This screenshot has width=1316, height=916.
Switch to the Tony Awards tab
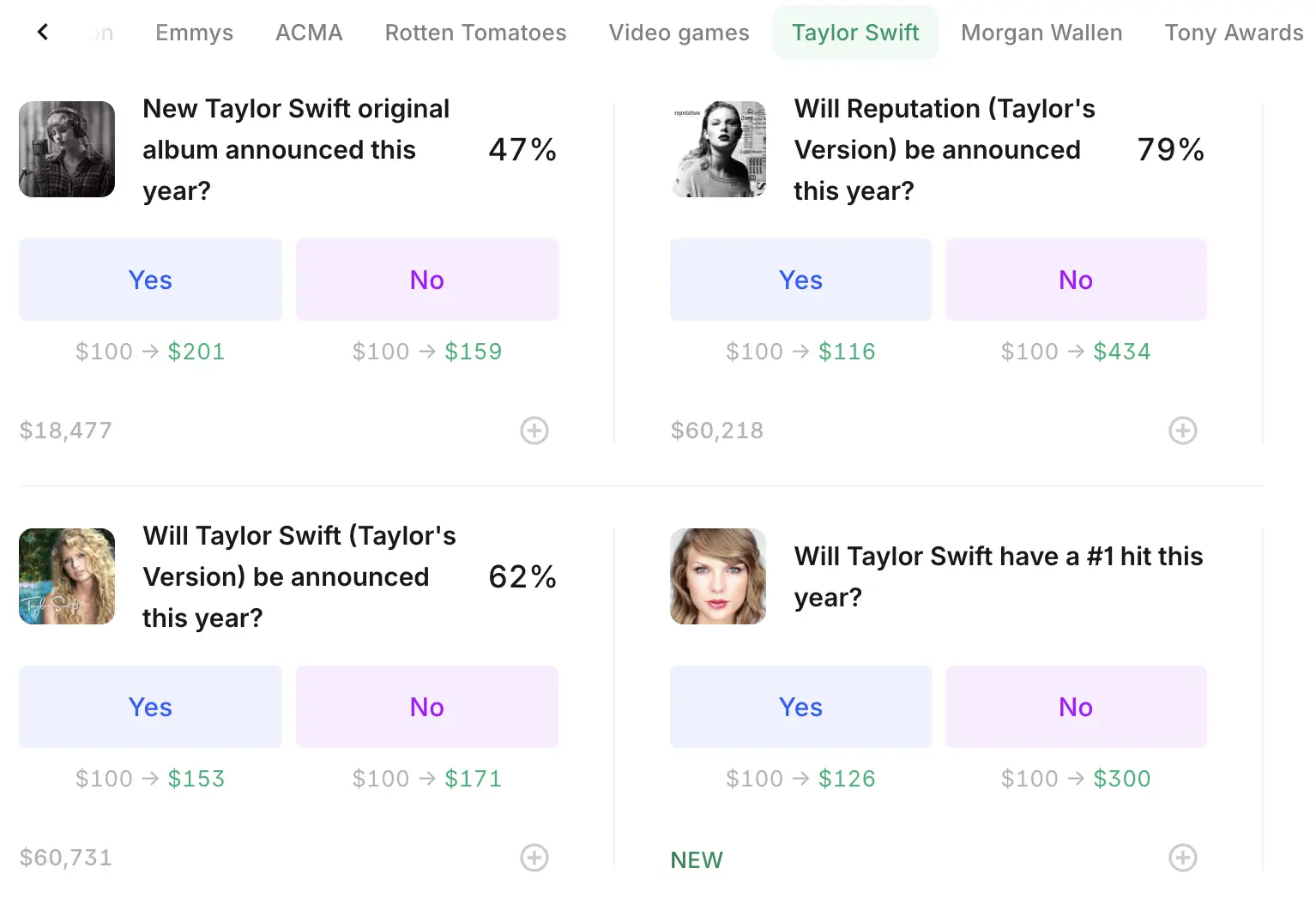pos(1234,32)
